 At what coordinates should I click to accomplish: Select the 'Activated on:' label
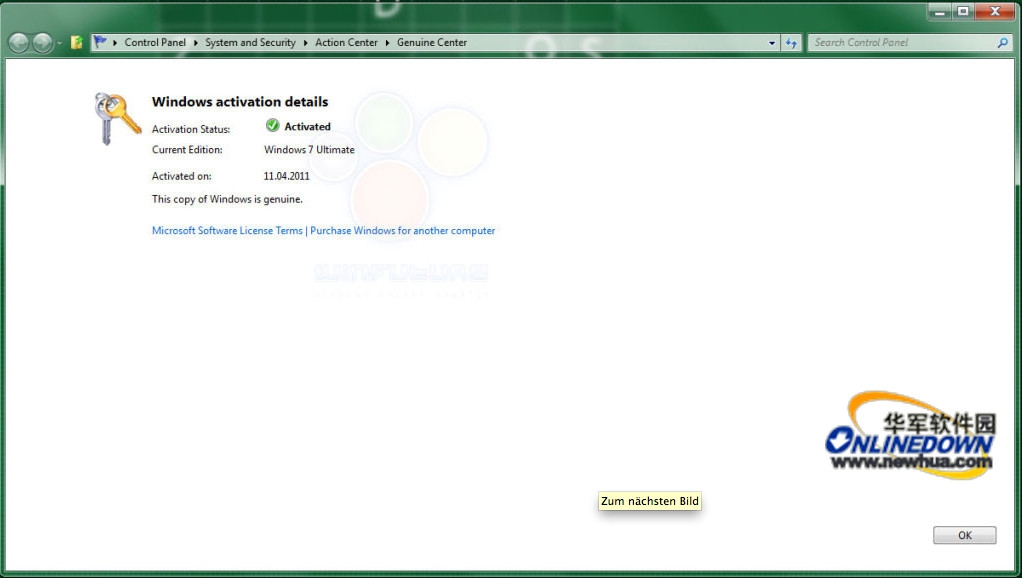point(181,176)
